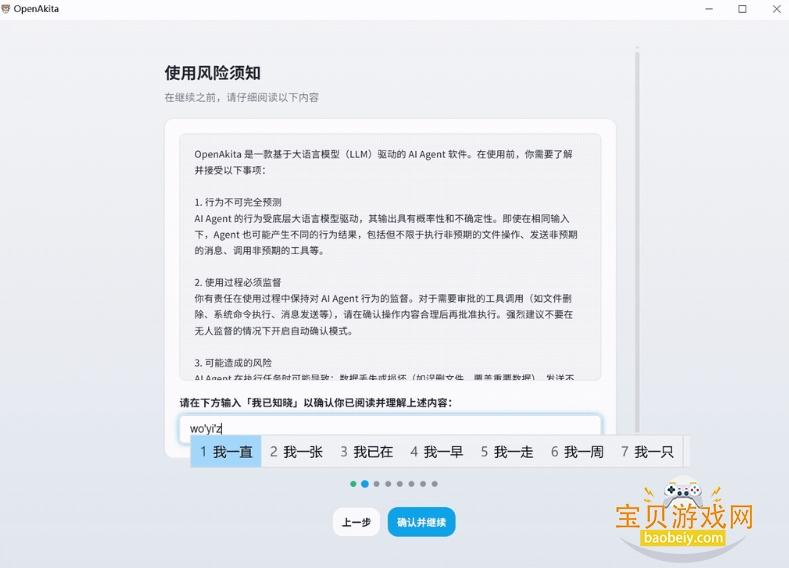Screen dimensions: 789x568
Task: Click the first green step indicator dot
Action: (353, 484)
